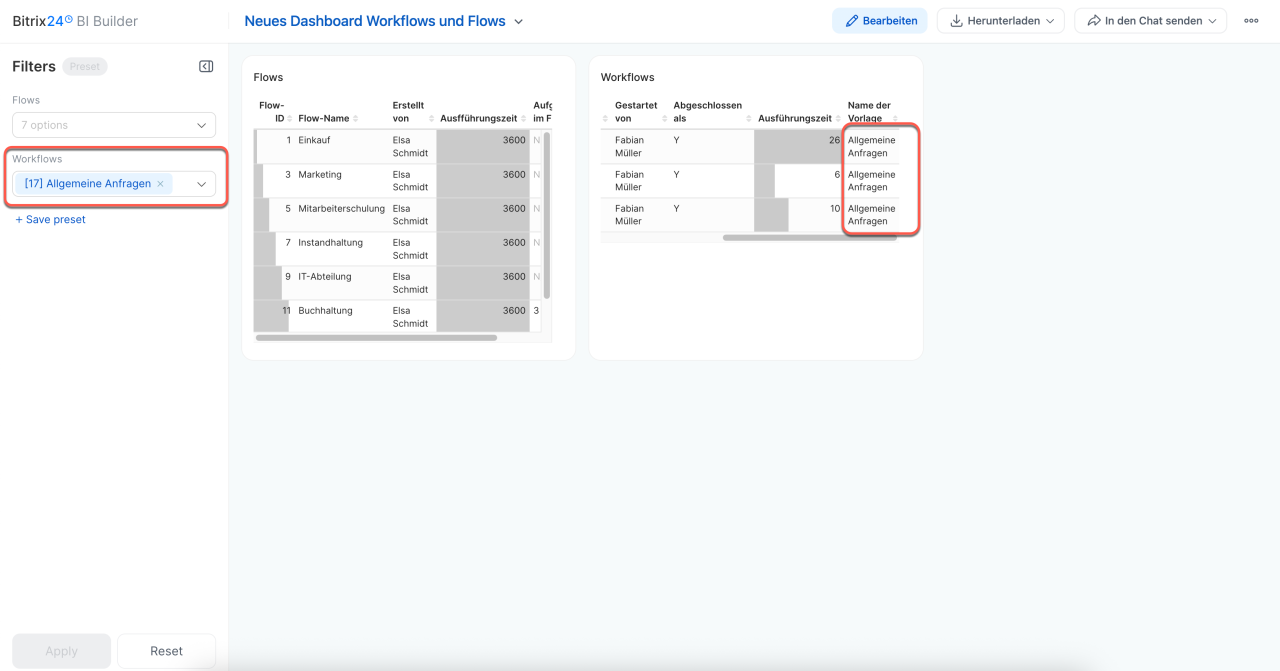Open the Flows filter dropdown

coord(114,125)
